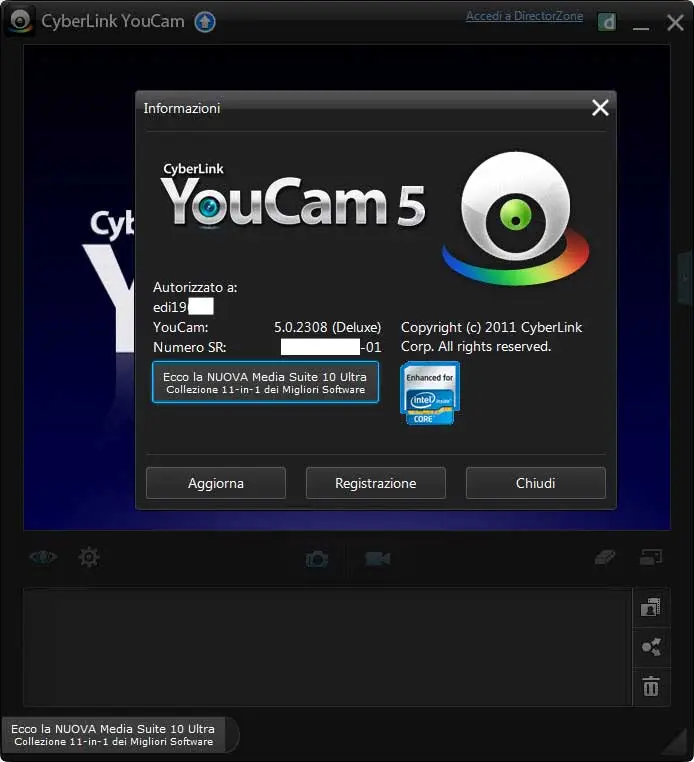Viewport: 694px width, 762px height.
Task: Click the Informazioni dialog title
Action: [x=182, y=108]
